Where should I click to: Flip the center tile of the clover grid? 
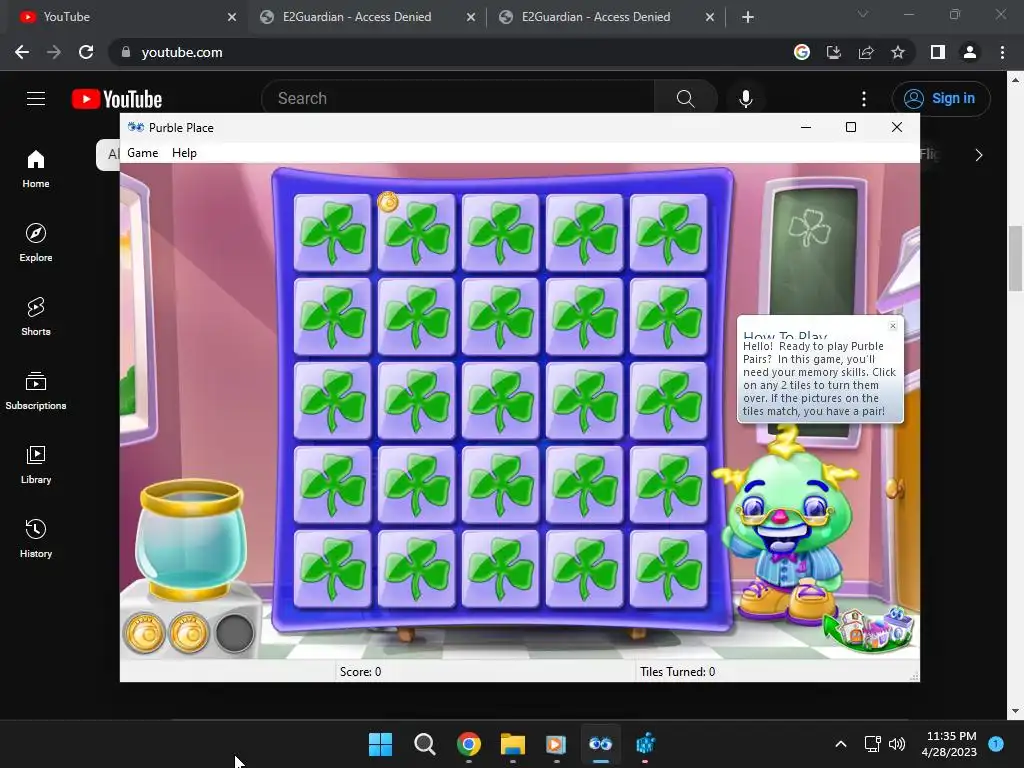point(500,400)
